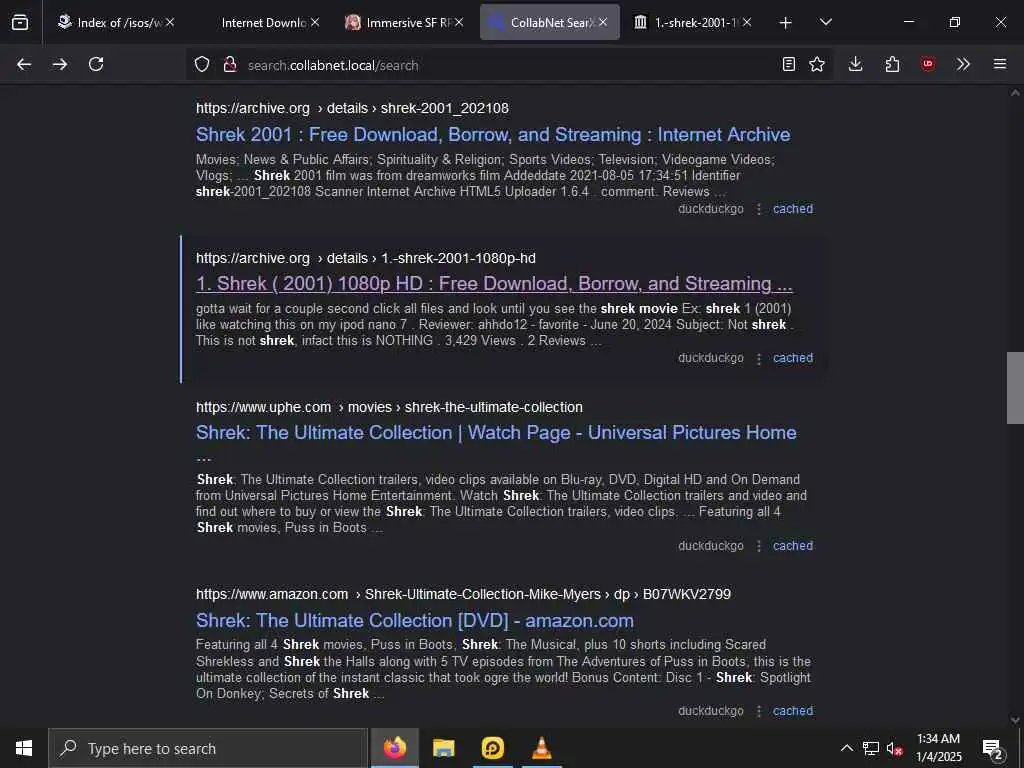Open cached link for amazon.com result

(793, 711)
